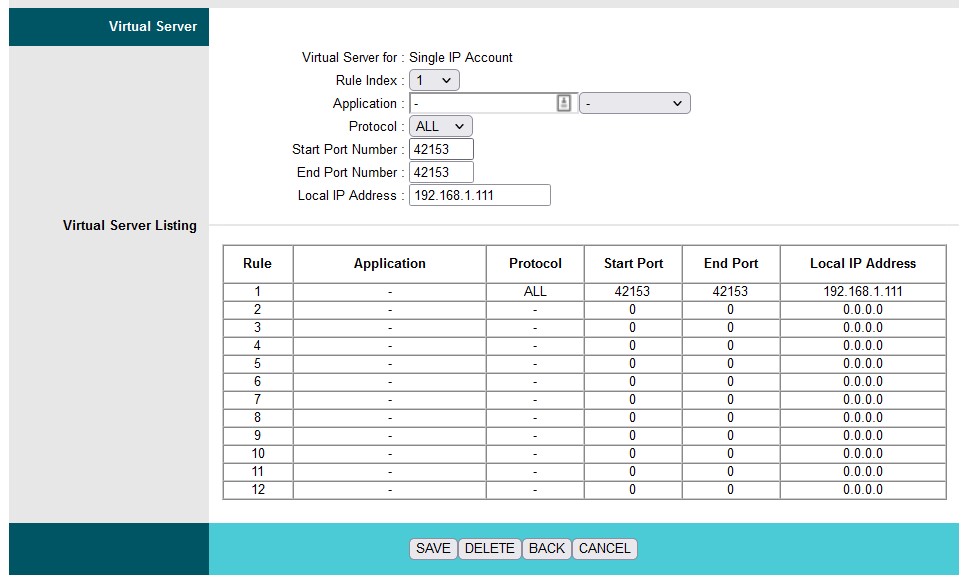Click ALL protocol cell in rule 1
The height and width of the screenshot is (582, 967).
535,292
